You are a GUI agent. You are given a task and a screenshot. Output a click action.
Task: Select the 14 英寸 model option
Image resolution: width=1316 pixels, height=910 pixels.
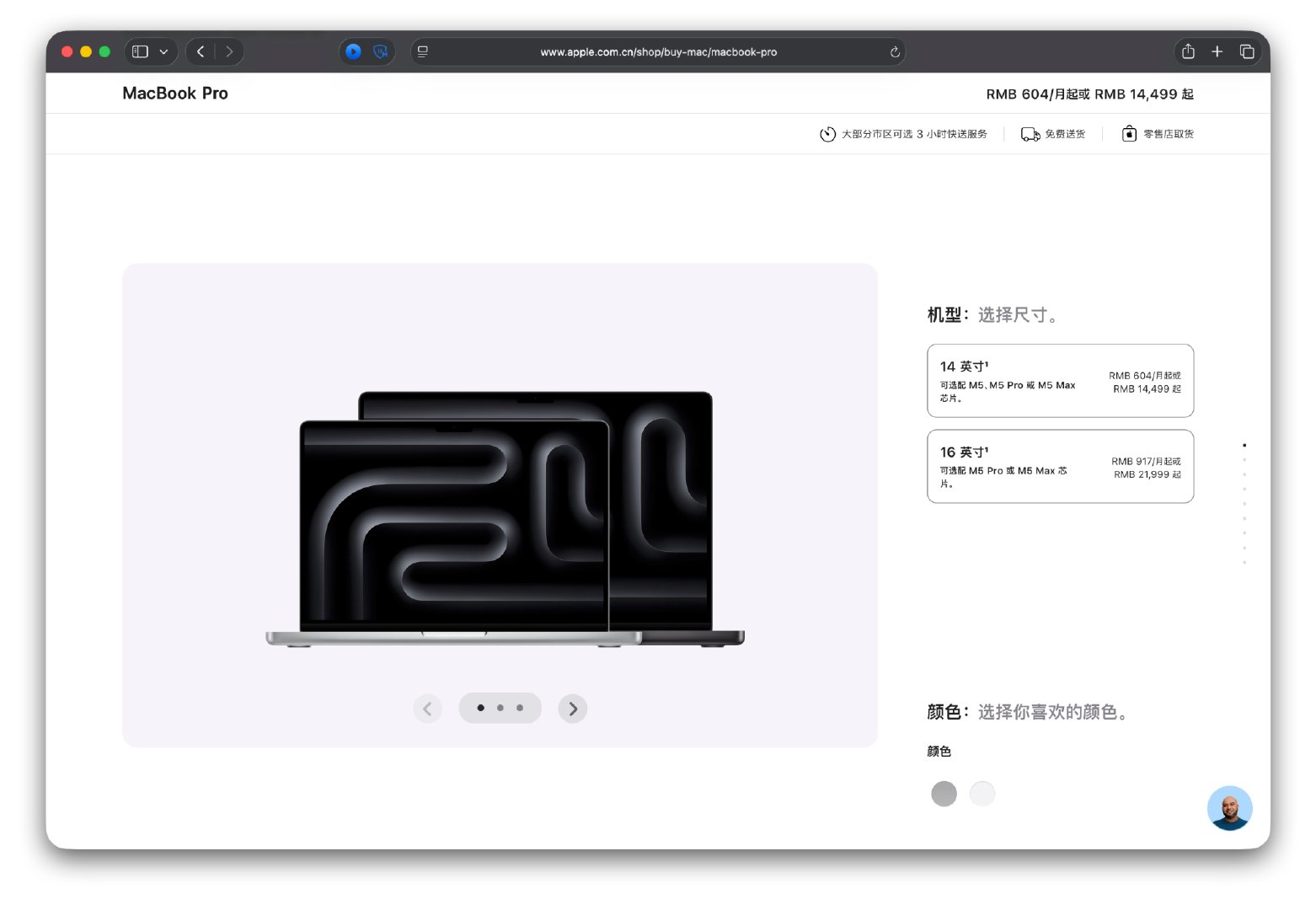click(x=1060, y=381)
